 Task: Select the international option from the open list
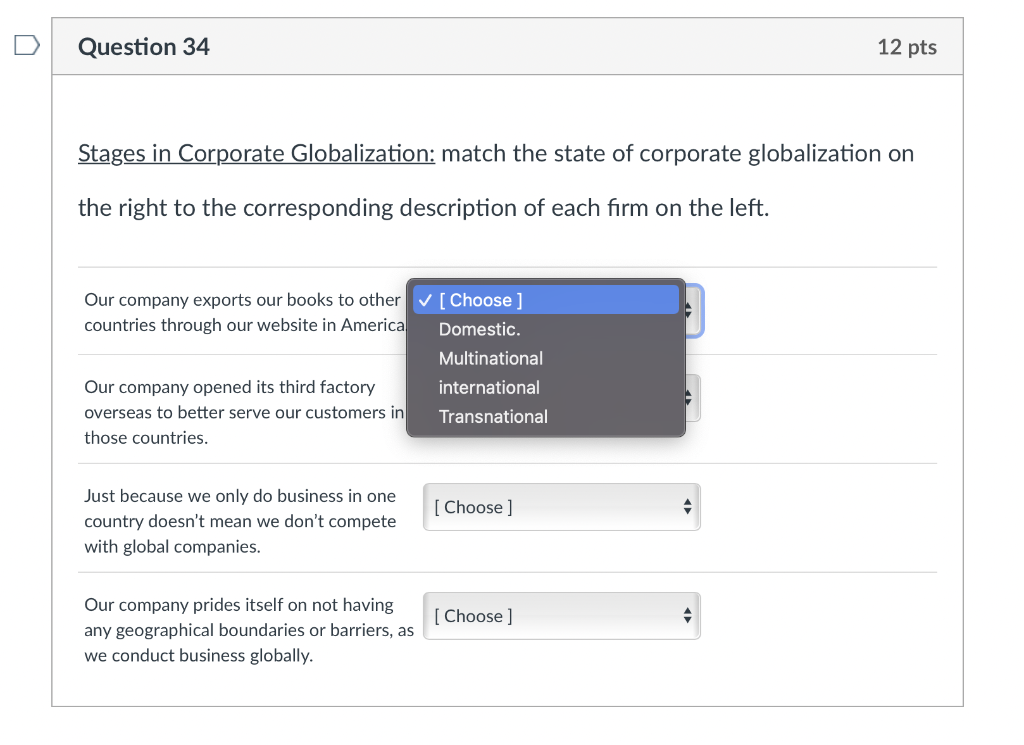489,388
